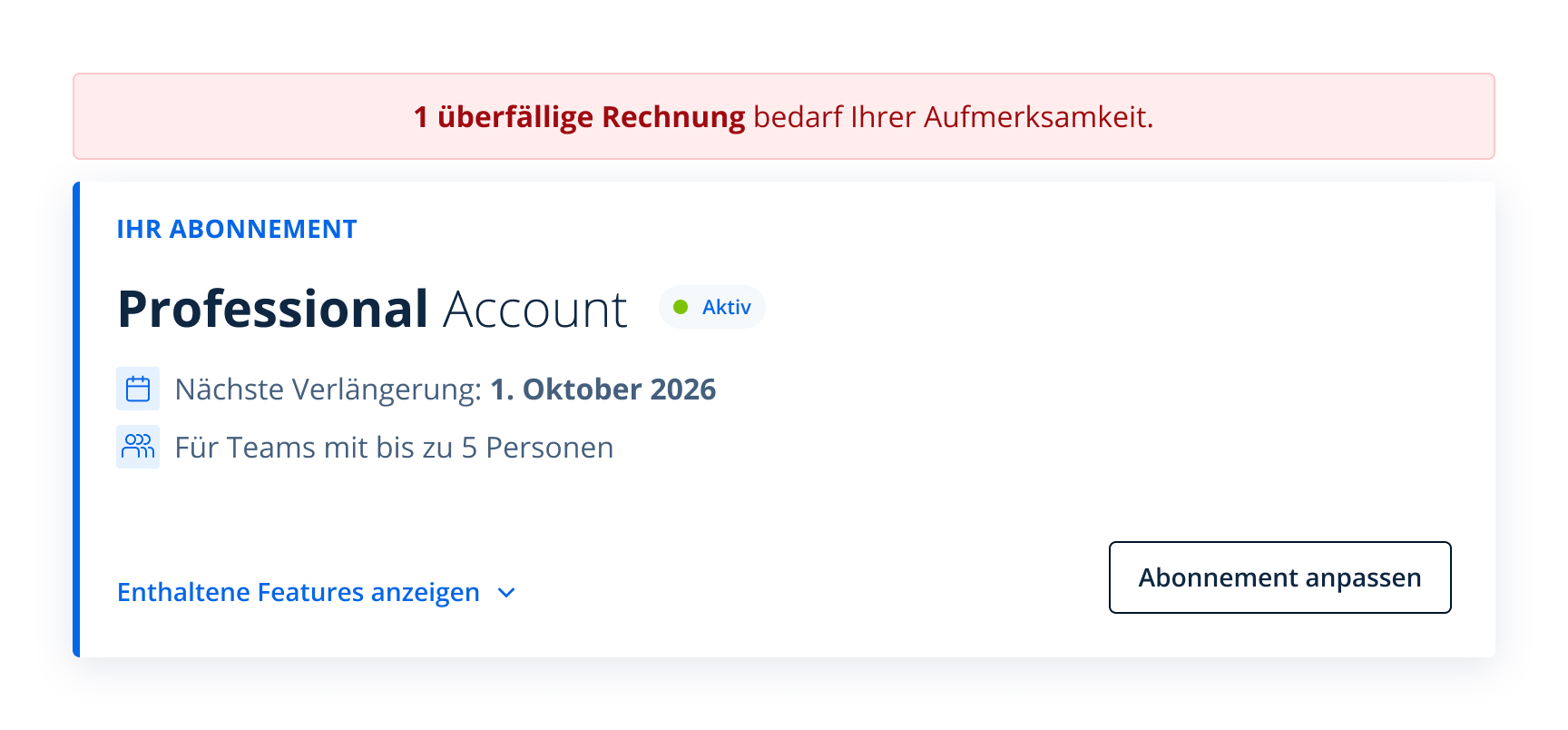Click the green status dot

coord(681,307)
